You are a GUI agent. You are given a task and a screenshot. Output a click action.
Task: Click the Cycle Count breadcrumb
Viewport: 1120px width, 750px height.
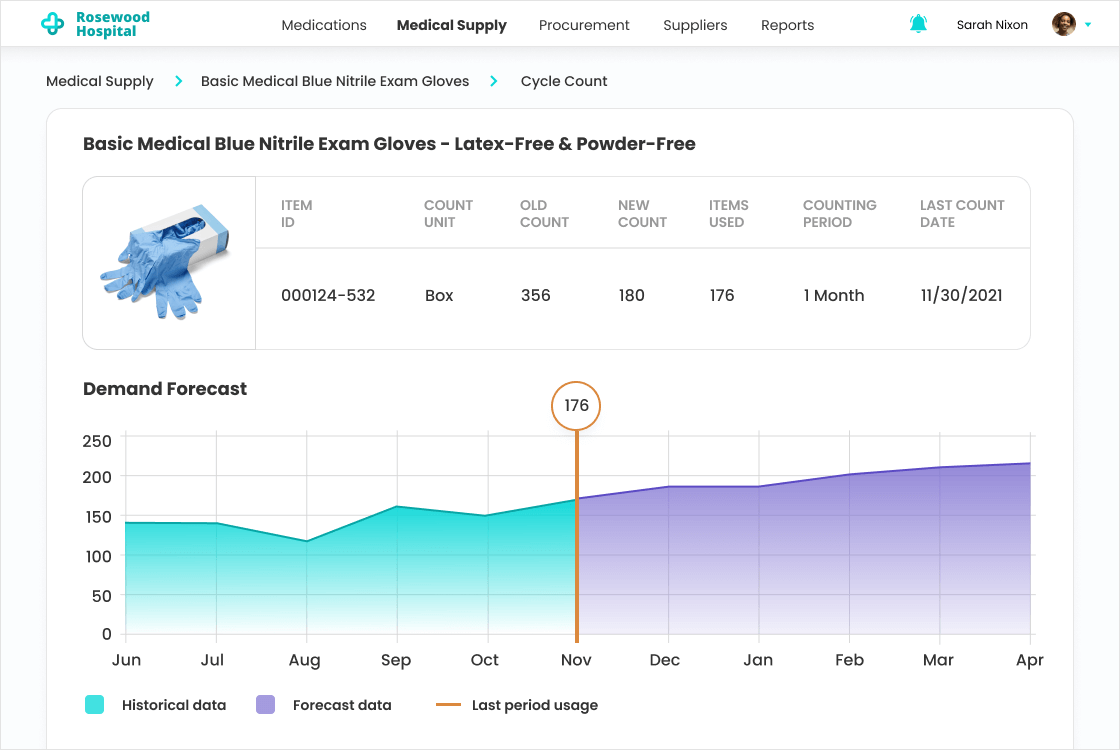[564, 81]
